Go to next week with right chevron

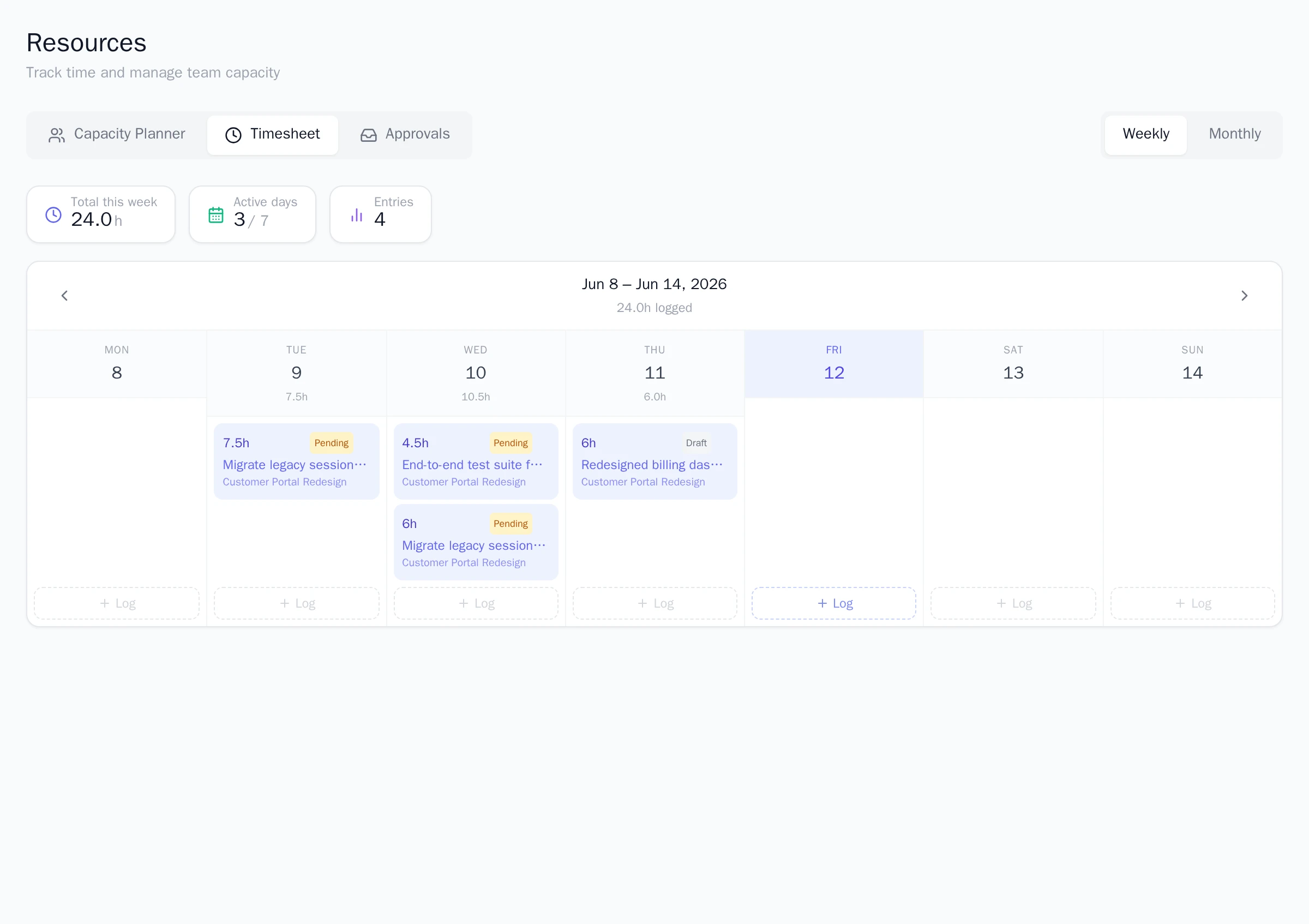(x=1244, y=295)
